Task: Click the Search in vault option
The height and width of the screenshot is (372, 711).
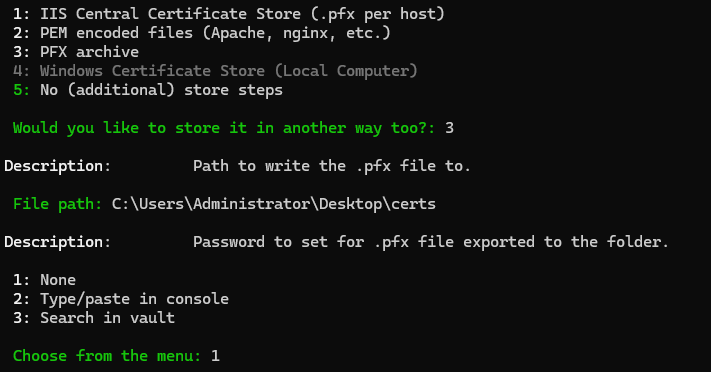Action: [x=94, y=318]
